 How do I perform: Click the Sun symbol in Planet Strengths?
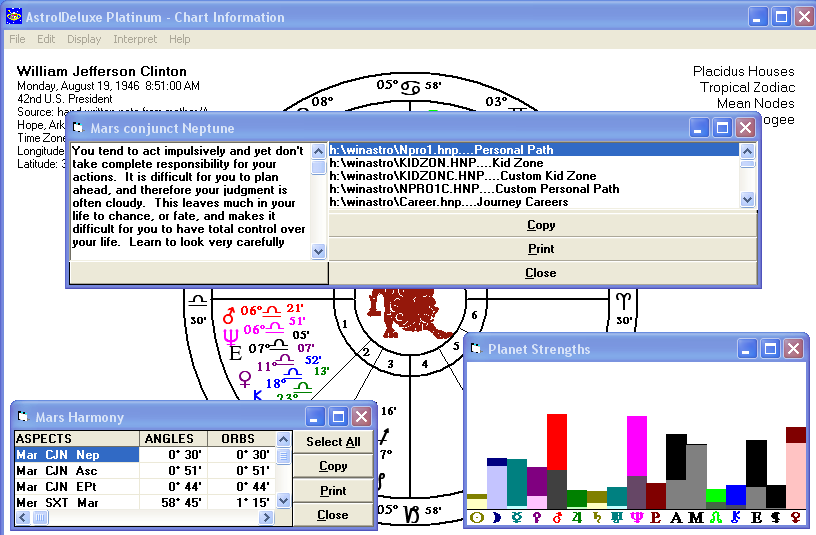pos(477,517)
